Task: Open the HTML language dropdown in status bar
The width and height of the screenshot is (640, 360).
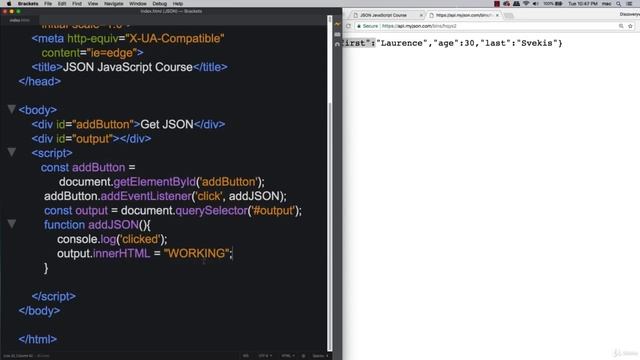Action: coord(288,356)
